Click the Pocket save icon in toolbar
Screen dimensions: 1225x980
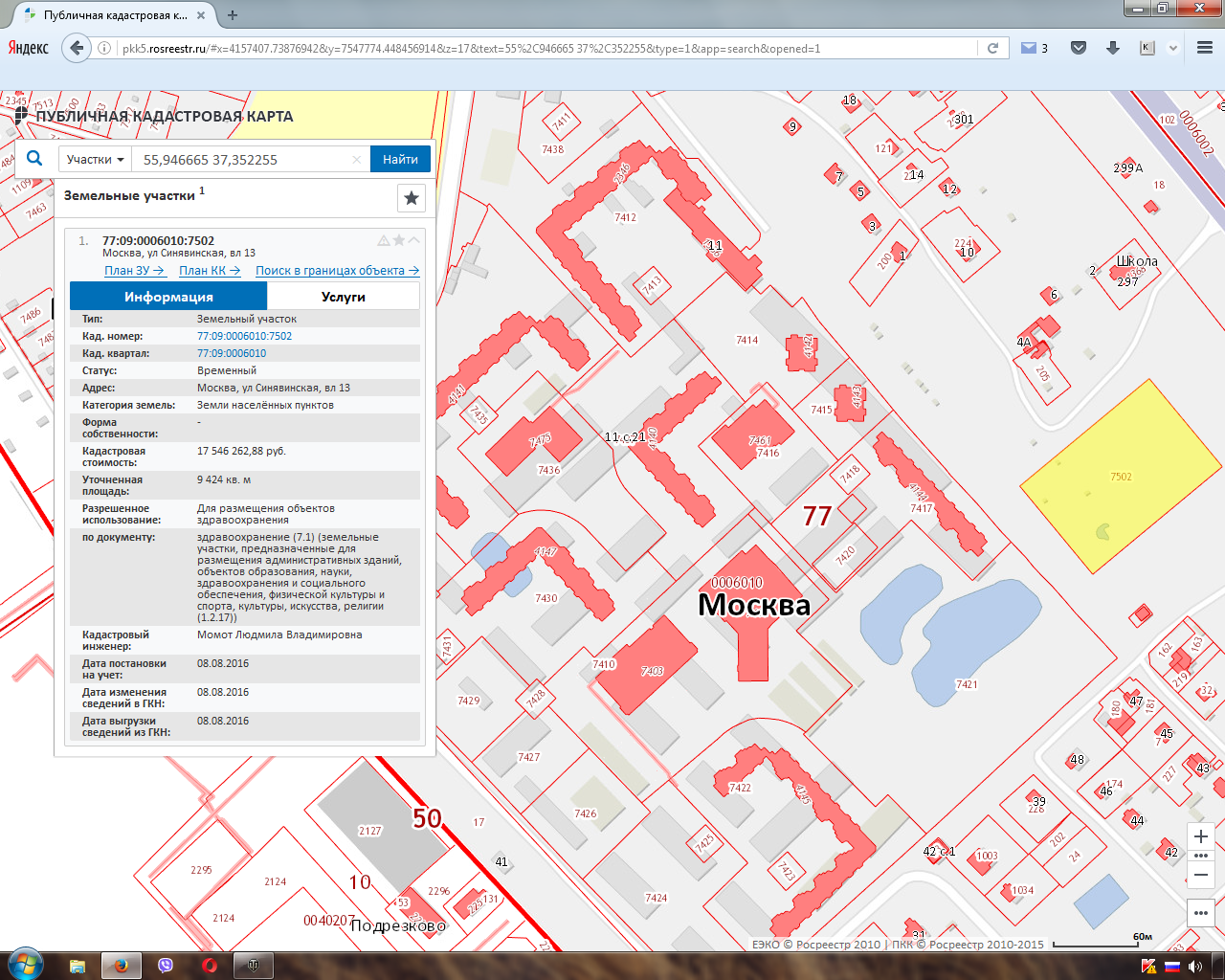coord(1079,48)
